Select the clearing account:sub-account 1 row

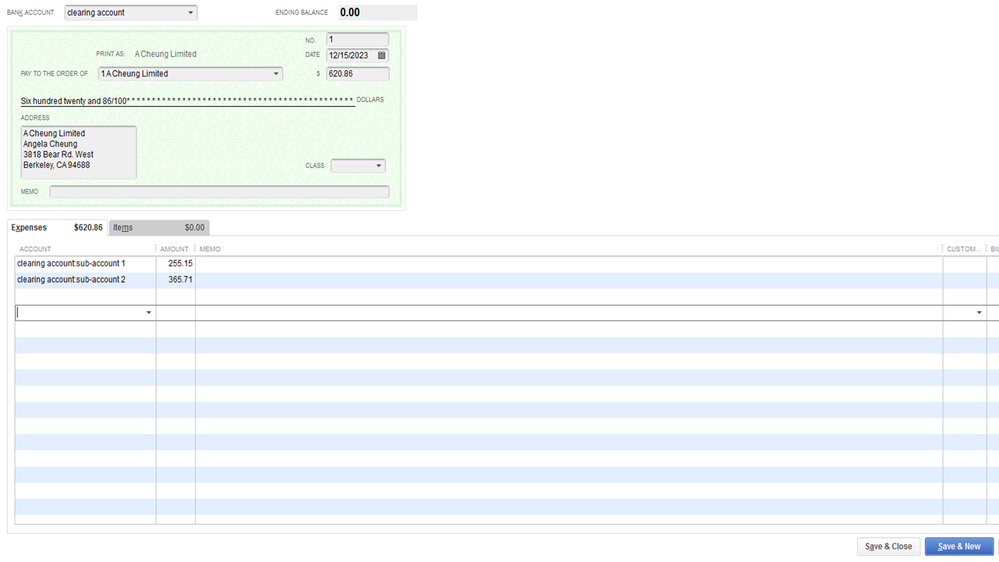coord(85,264)
